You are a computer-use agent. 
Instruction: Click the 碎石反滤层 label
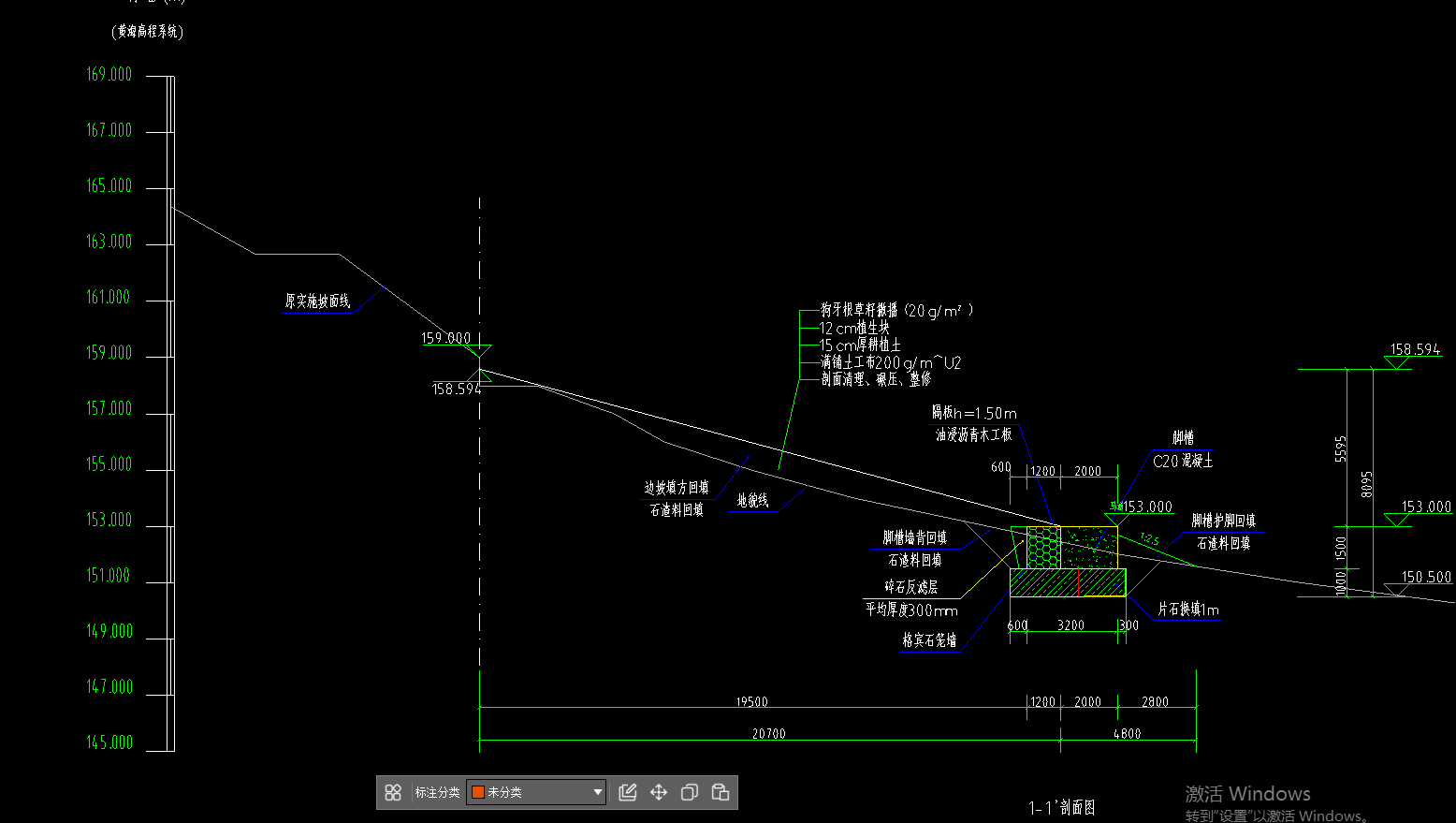pos(911,587)
